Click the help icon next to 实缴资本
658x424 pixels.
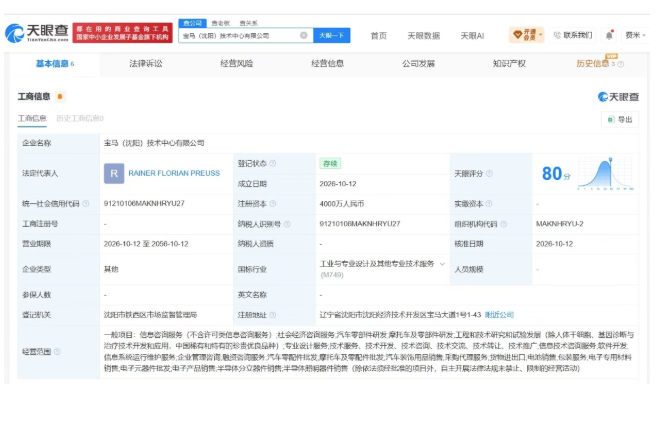coord(488,204)
